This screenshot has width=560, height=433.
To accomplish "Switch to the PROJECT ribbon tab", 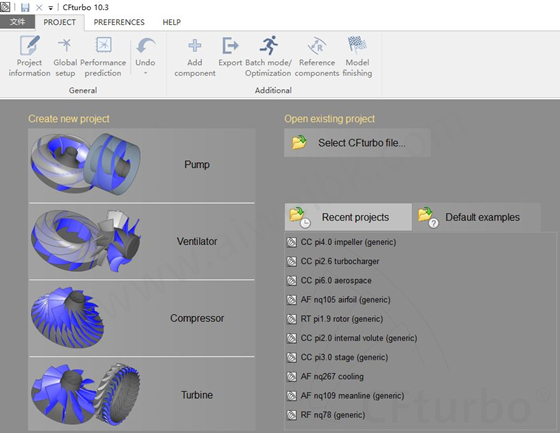I will coord(60,22).
